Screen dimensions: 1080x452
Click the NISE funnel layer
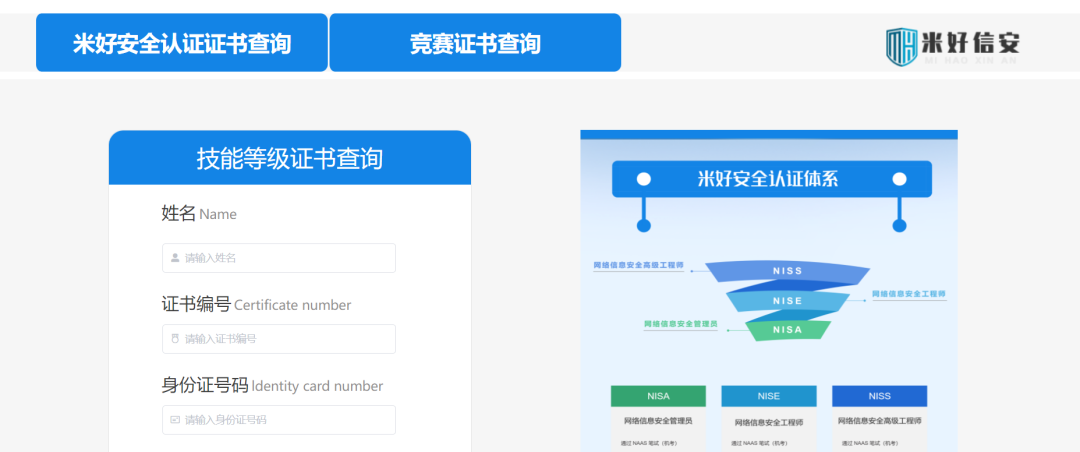pyautogui.click(x=787, y=301)
